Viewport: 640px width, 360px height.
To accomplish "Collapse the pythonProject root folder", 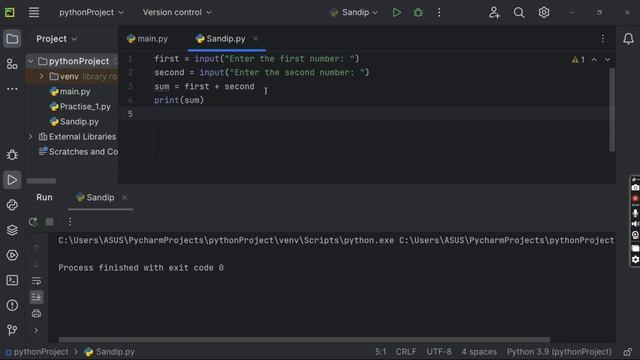I will (31, 61).
